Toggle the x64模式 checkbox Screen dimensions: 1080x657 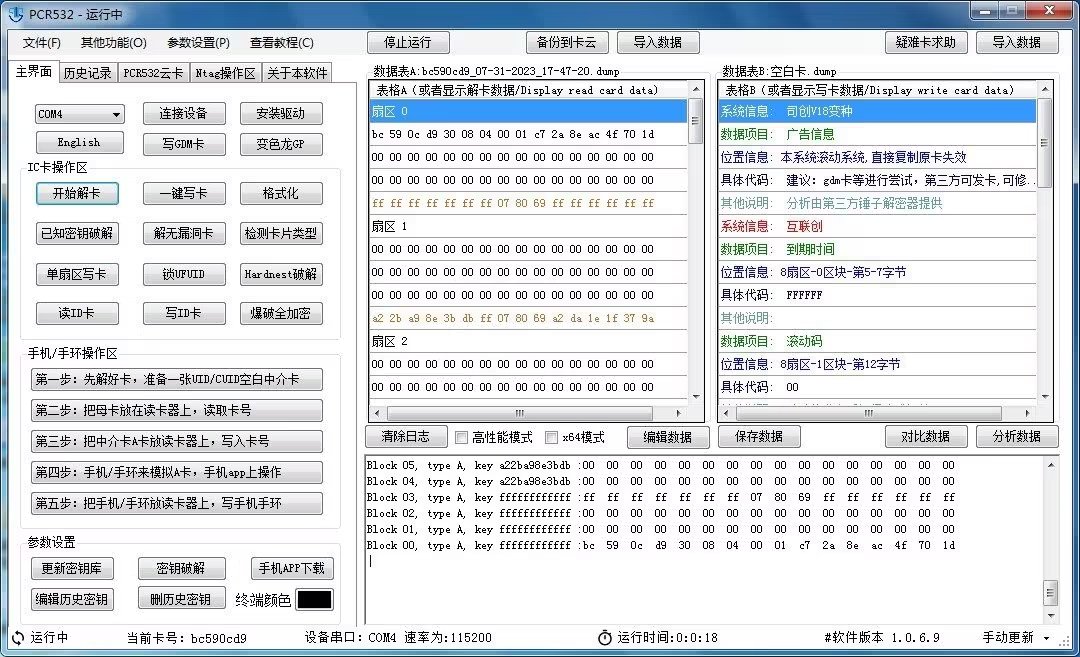(x=551, y=437)
